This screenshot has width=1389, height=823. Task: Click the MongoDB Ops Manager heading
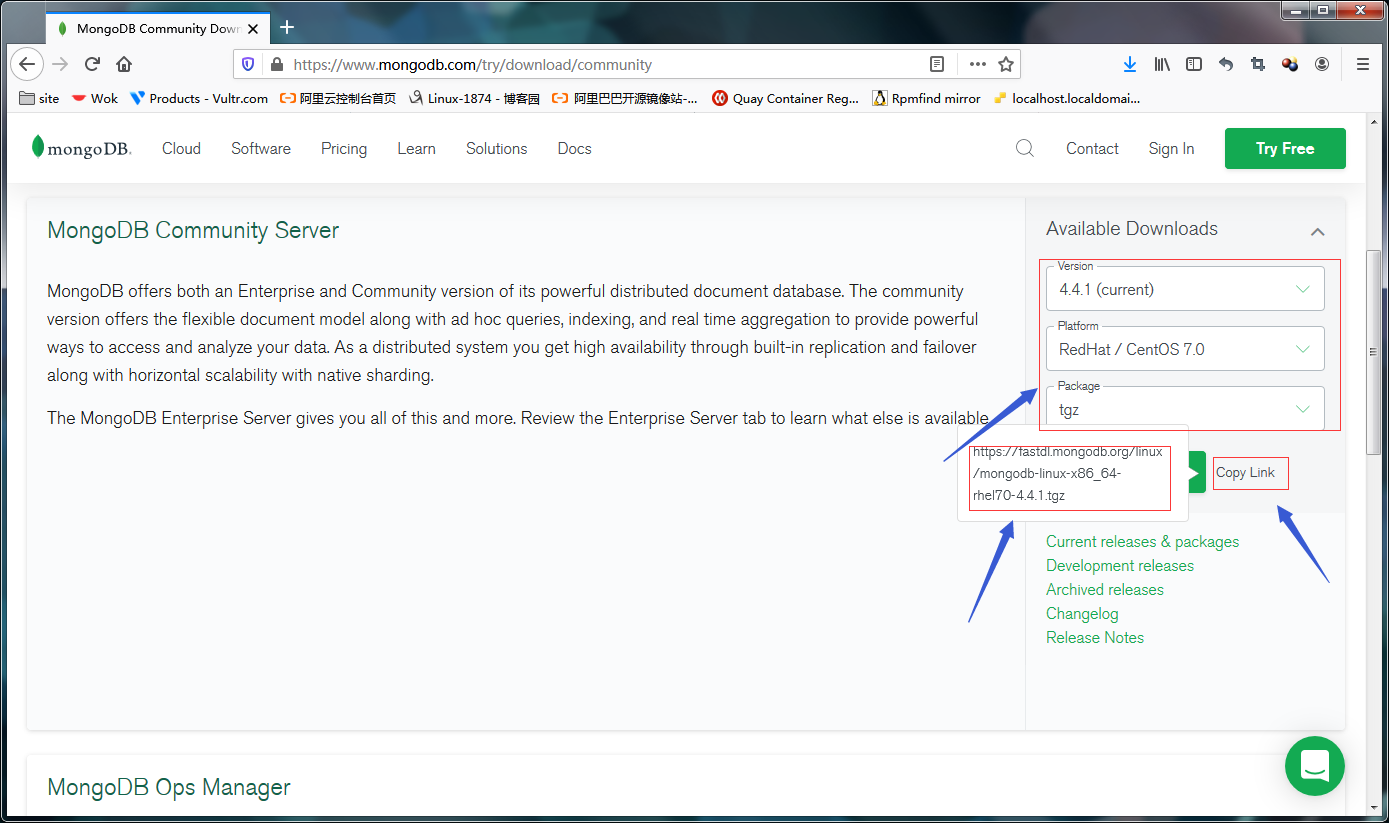169,787
